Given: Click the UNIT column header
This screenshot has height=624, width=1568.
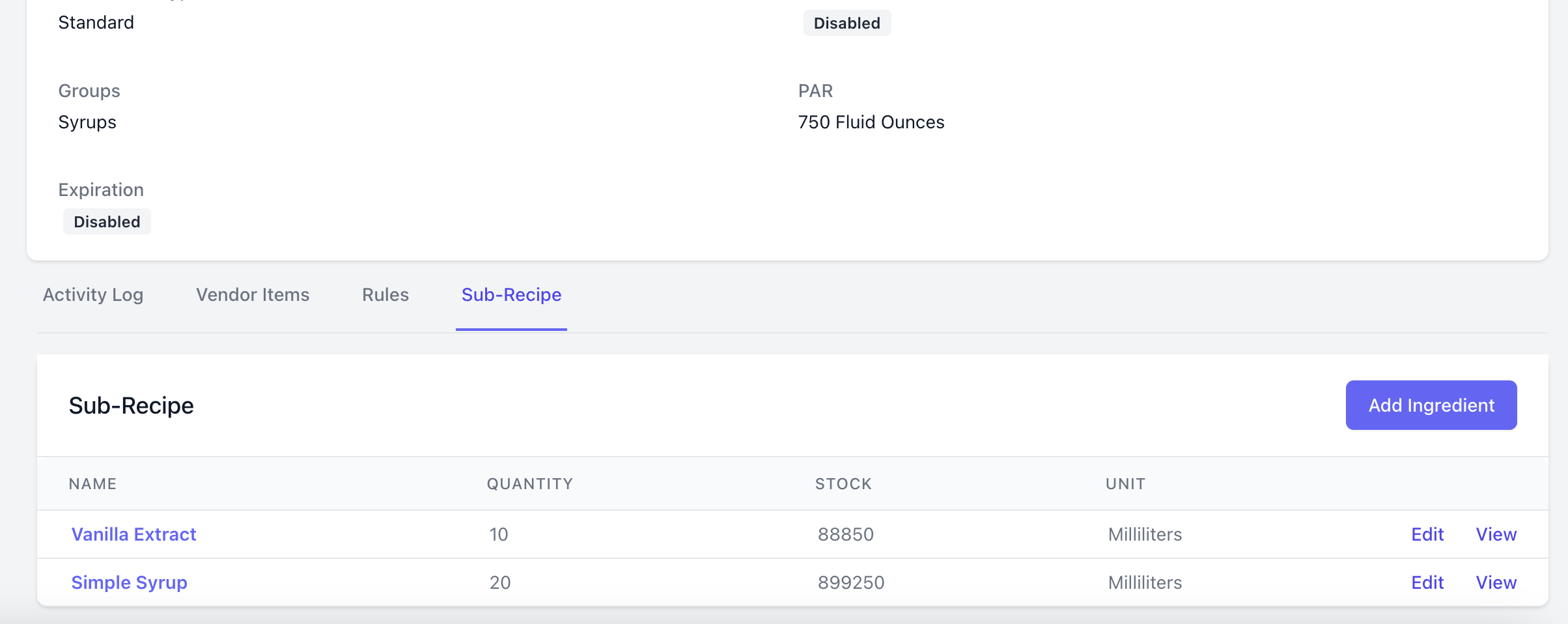Looking at the screenshot, I should click(x=1125, y=484).
